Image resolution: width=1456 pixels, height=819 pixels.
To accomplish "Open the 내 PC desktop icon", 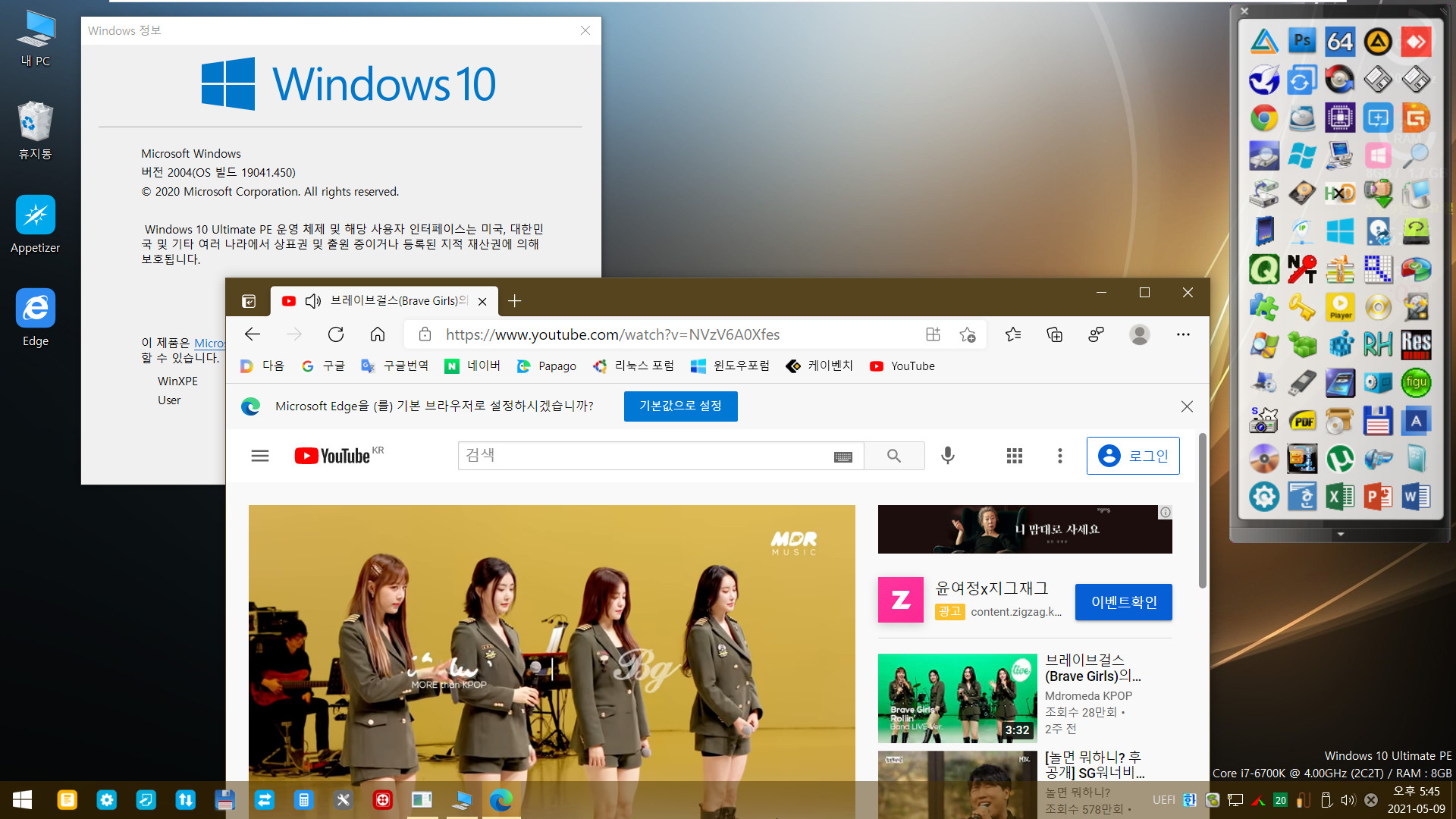I will pyautogui.click(x=36, y=38).
